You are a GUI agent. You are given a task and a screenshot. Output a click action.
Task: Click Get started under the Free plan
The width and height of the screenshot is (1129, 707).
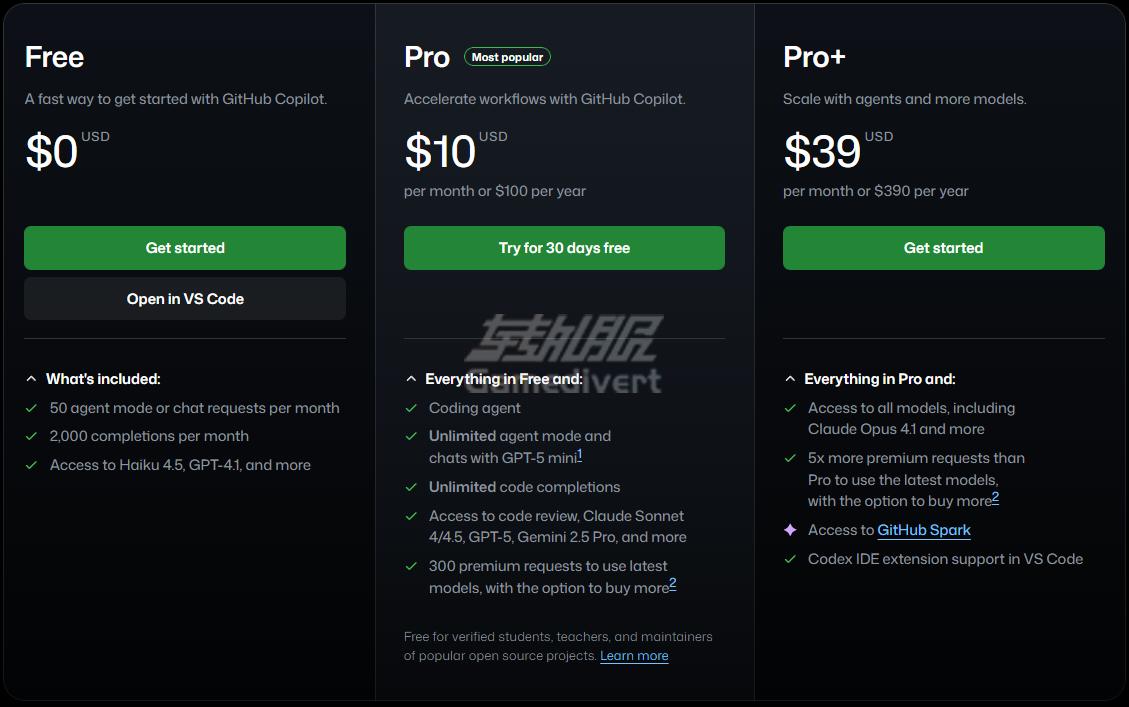184,248
